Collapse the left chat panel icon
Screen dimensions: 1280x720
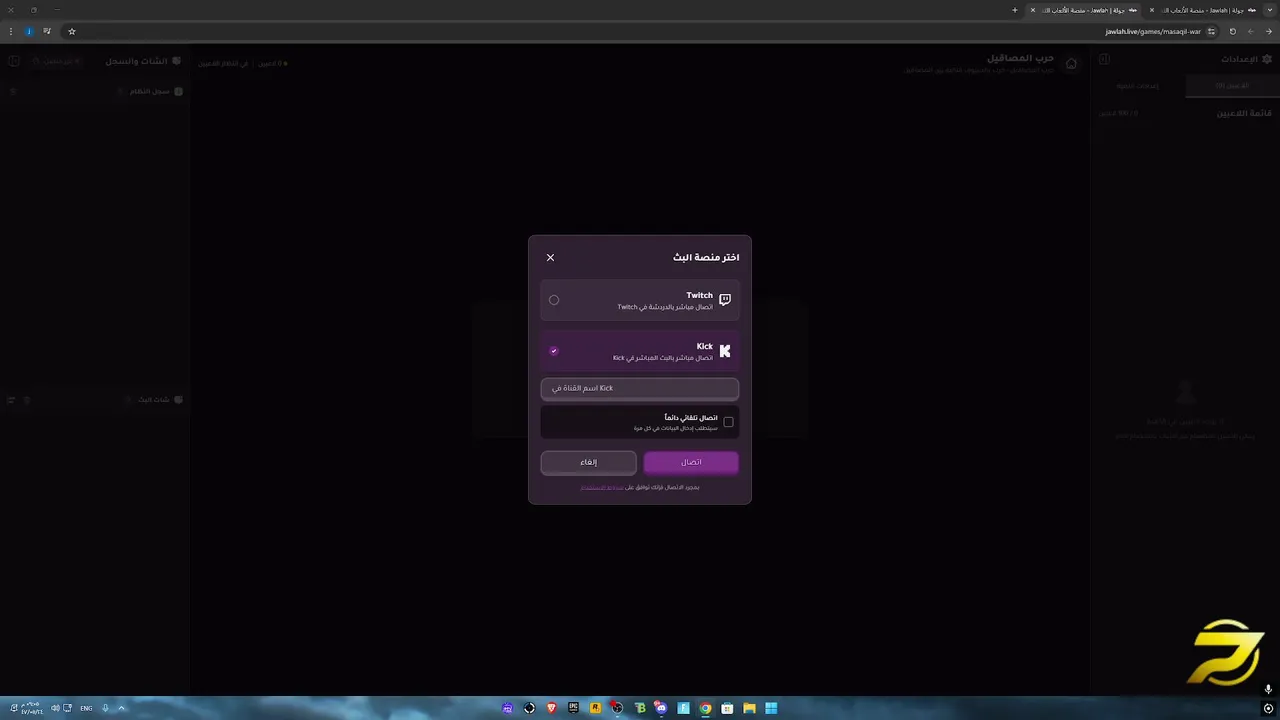pyautogui.click(x=14, y=61)
